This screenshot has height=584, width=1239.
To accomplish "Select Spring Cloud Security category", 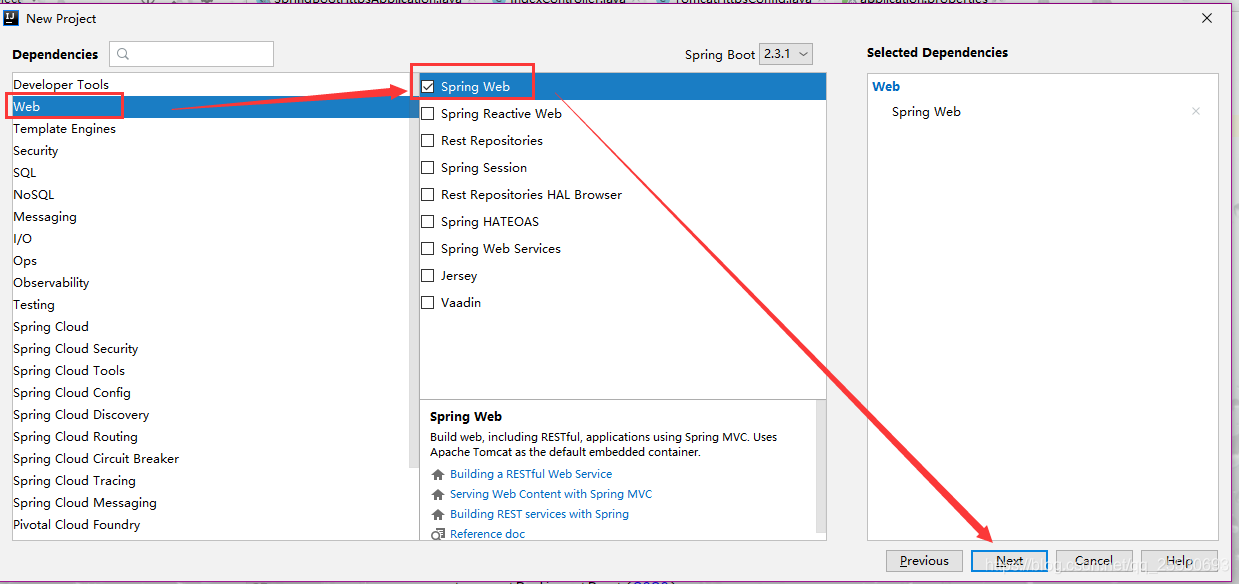I will pyautogui.click(x=210, y=349).
